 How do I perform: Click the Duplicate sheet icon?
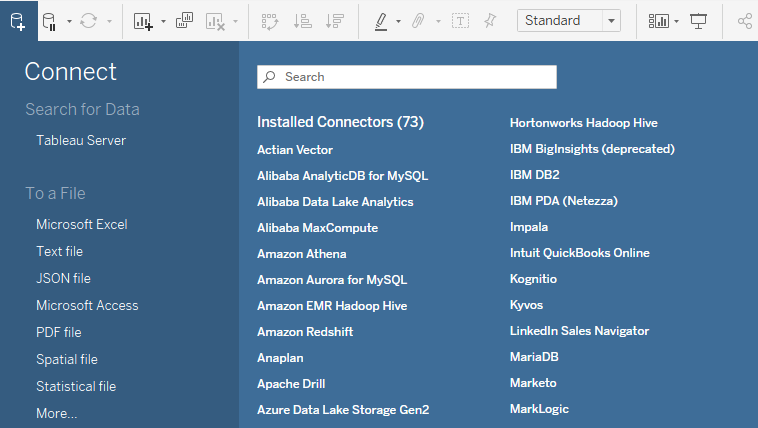pyautogui.click(x=184, y=21)
